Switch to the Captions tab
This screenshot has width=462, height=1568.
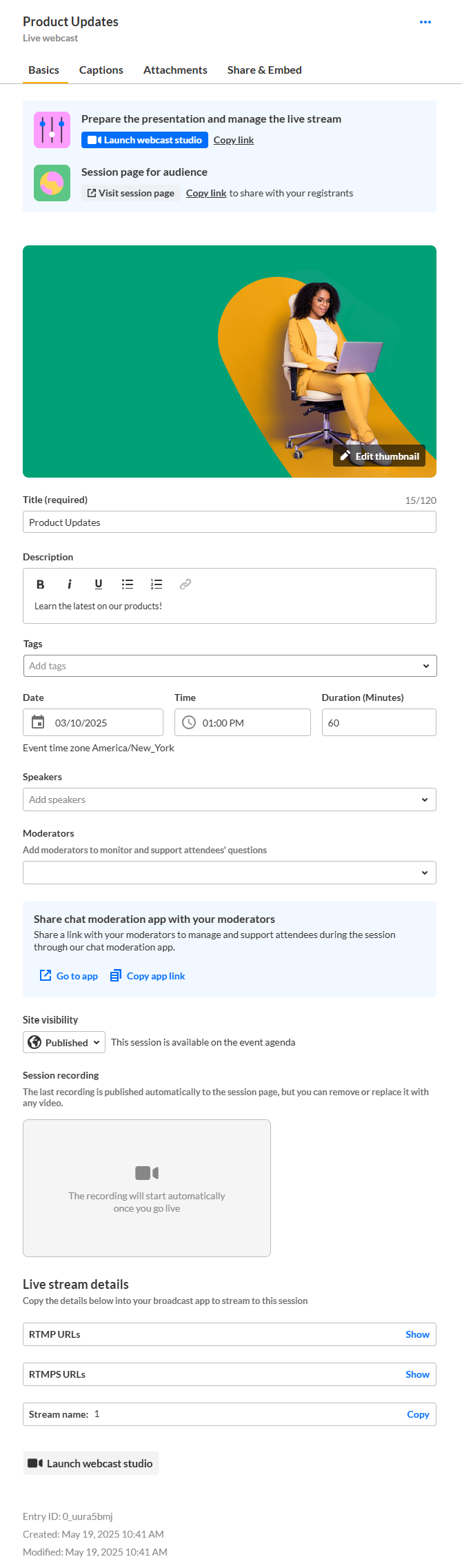click(101, 70)
